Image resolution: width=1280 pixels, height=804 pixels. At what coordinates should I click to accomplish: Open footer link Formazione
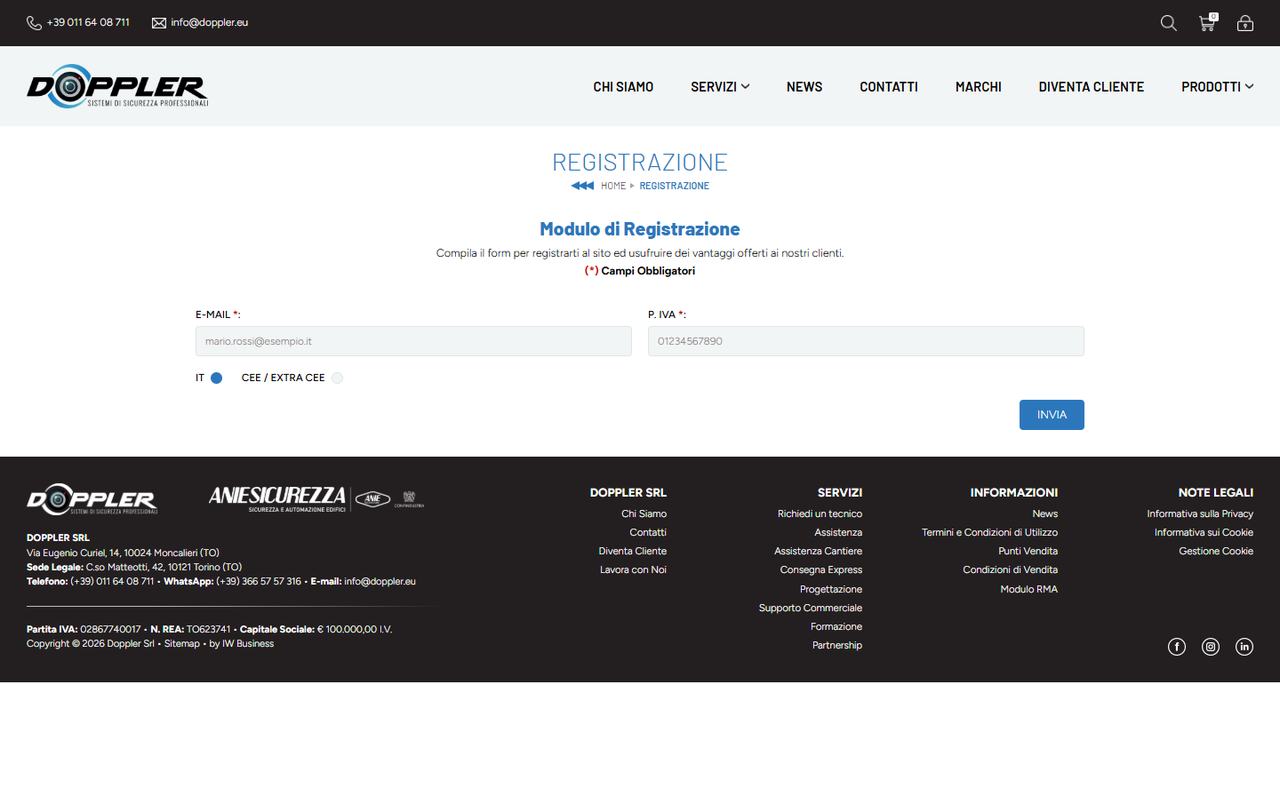[836, 627]
